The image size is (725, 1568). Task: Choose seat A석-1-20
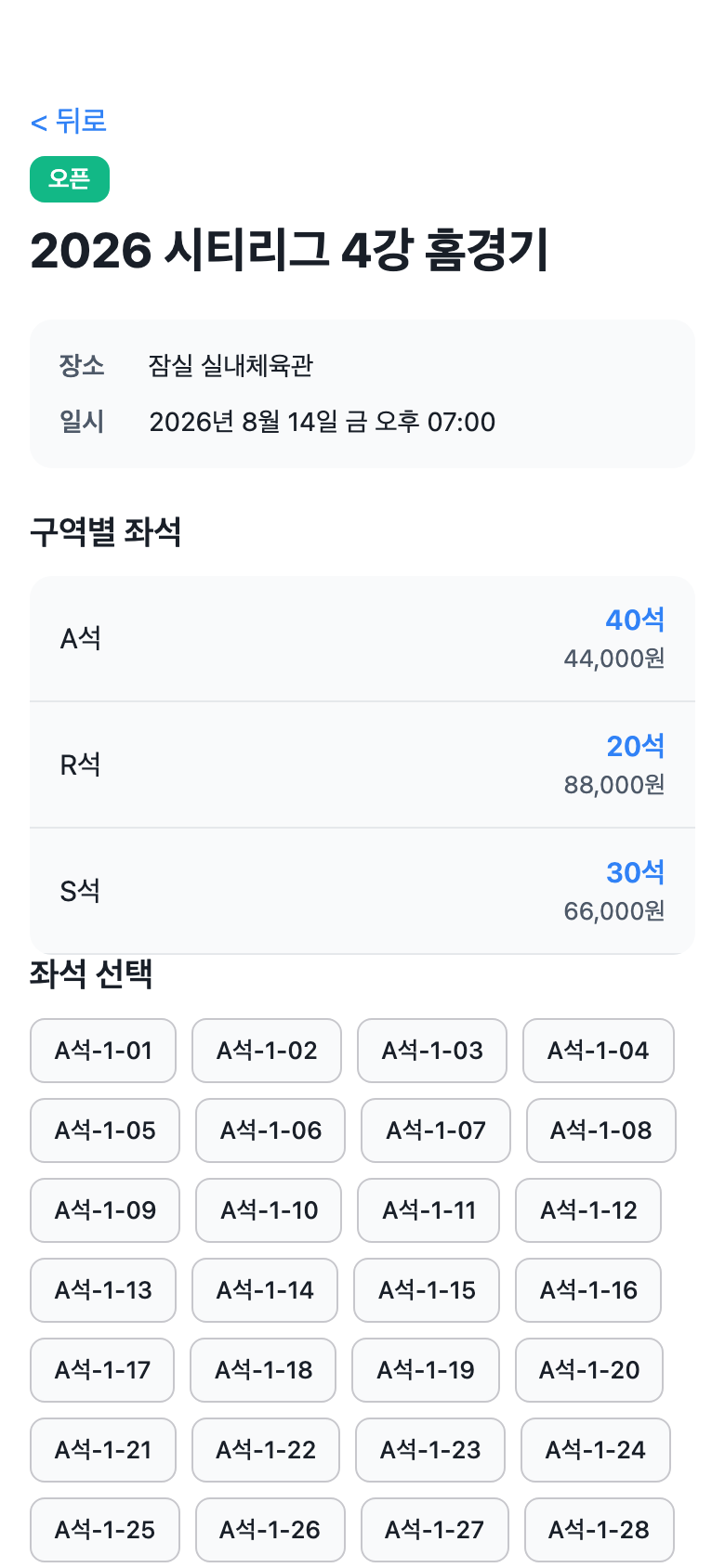589,1370
